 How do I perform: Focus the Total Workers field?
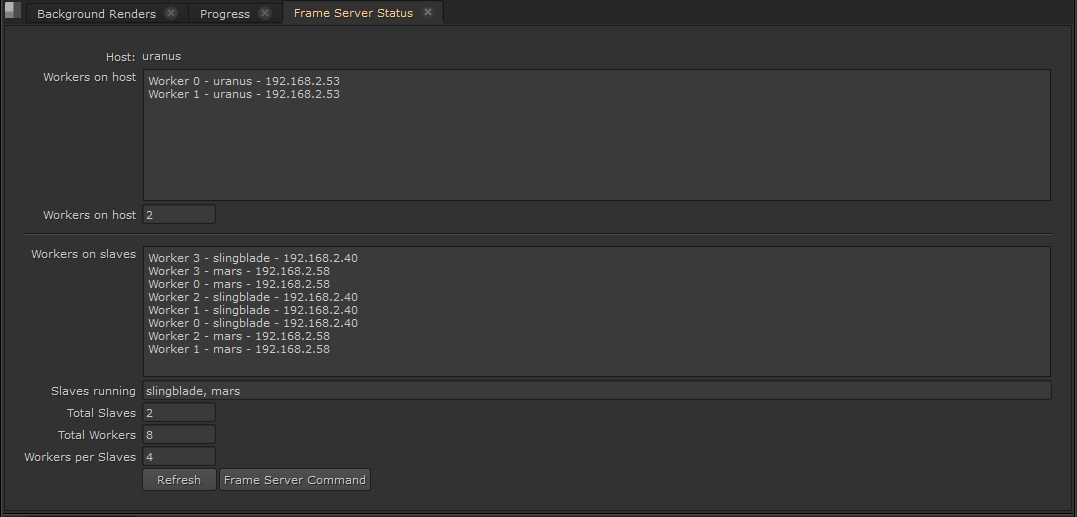(x=179, y=435)
